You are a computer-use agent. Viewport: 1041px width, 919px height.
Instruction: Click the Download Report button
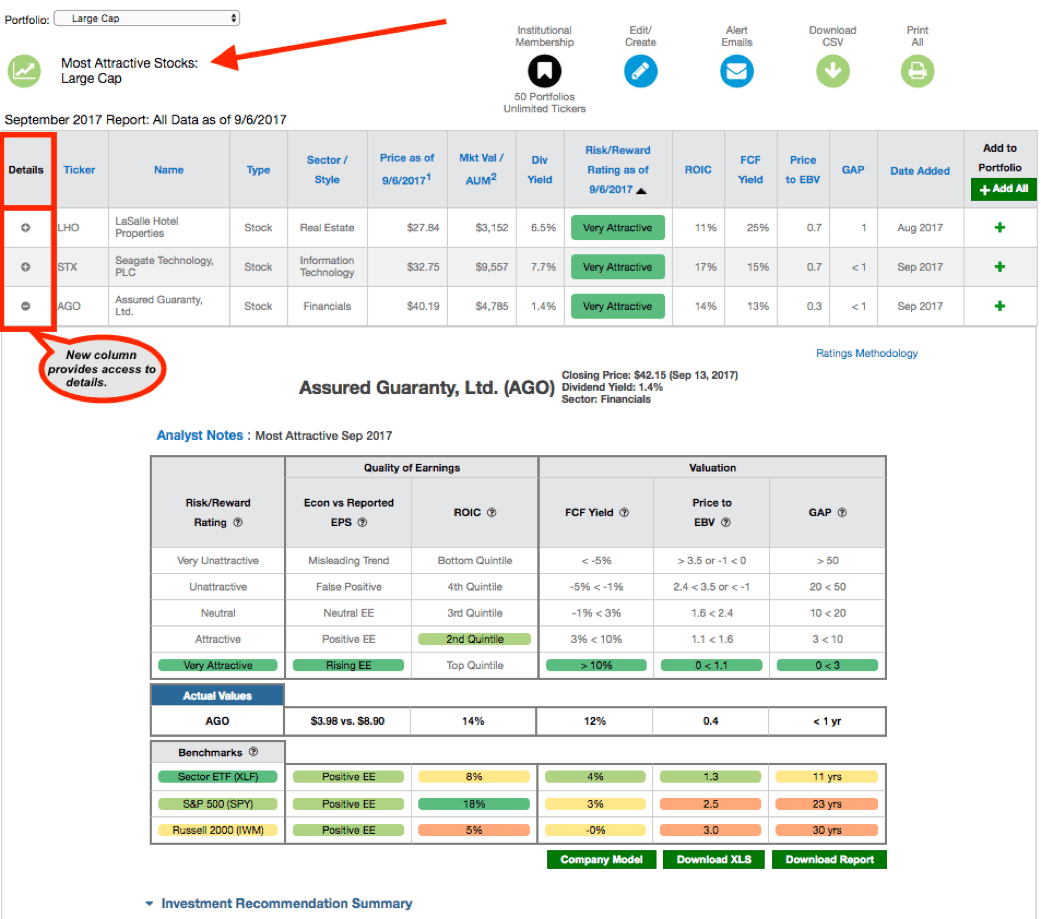point(829,859)
